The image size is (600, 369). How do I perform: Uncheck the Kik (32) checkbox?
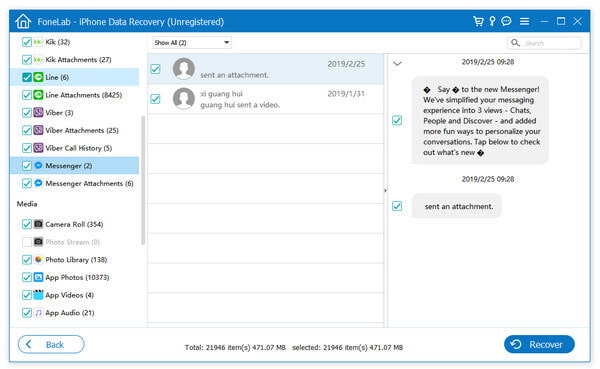[x=26, y=42]
